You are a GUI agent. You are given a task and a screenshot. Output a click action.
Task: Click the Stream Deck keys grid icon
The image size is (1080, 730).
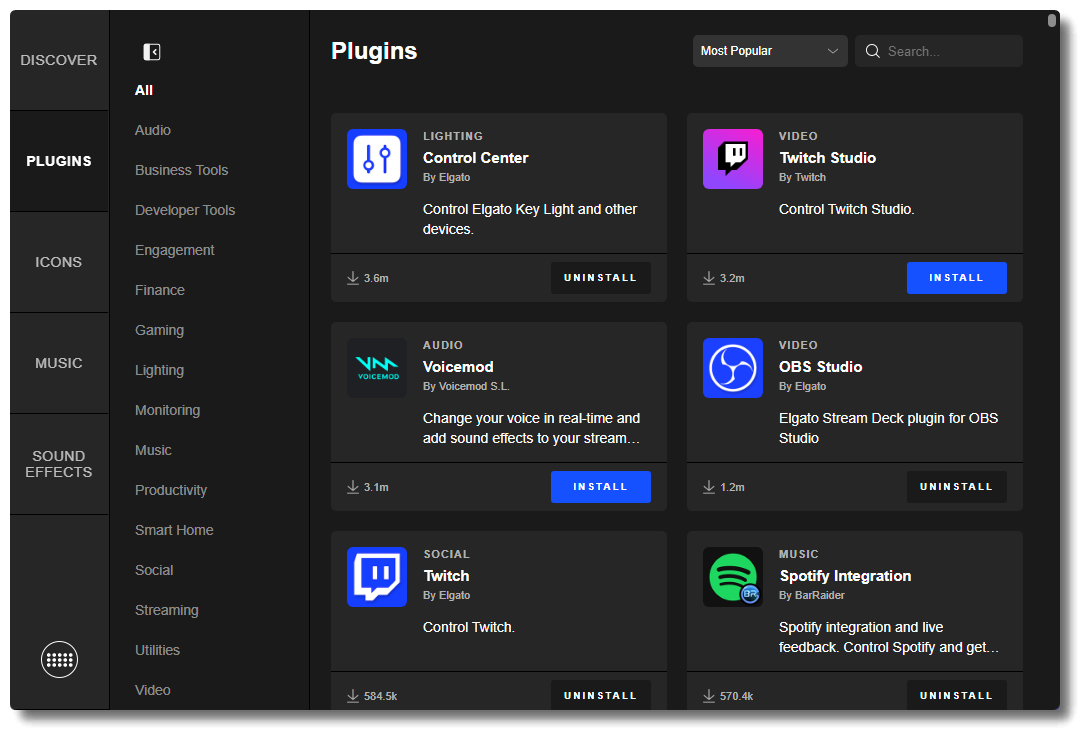(x=59, y=659)
